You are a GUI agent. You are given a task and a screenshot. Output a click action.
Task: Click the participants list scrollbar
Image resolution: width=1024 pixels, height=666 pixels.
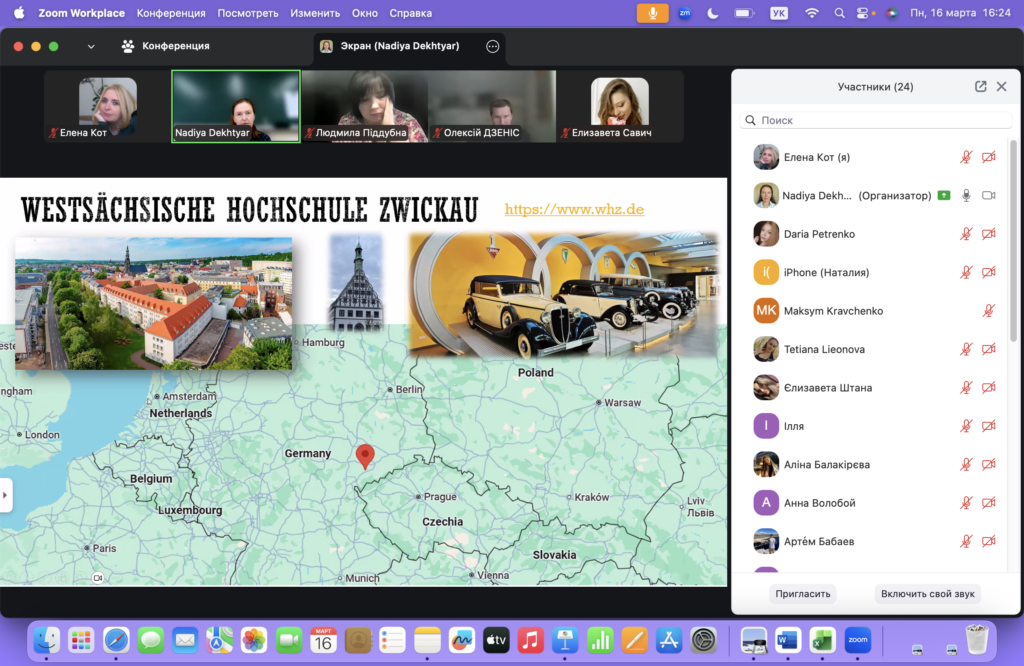pos(1014,240)
